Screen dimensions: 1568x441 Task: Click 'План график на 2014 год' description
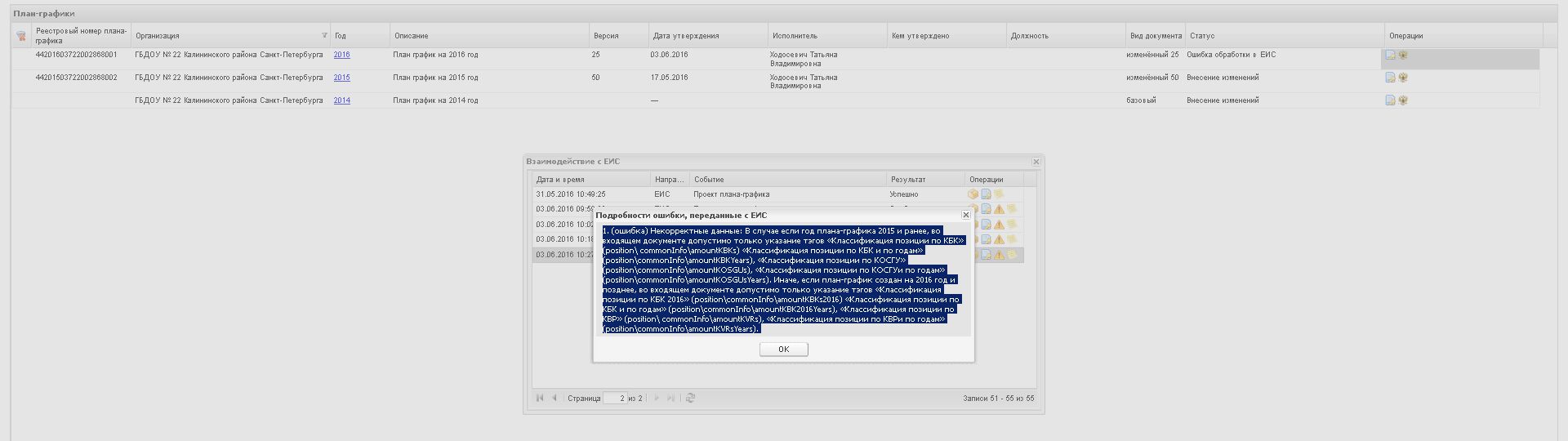pos(435,100)
